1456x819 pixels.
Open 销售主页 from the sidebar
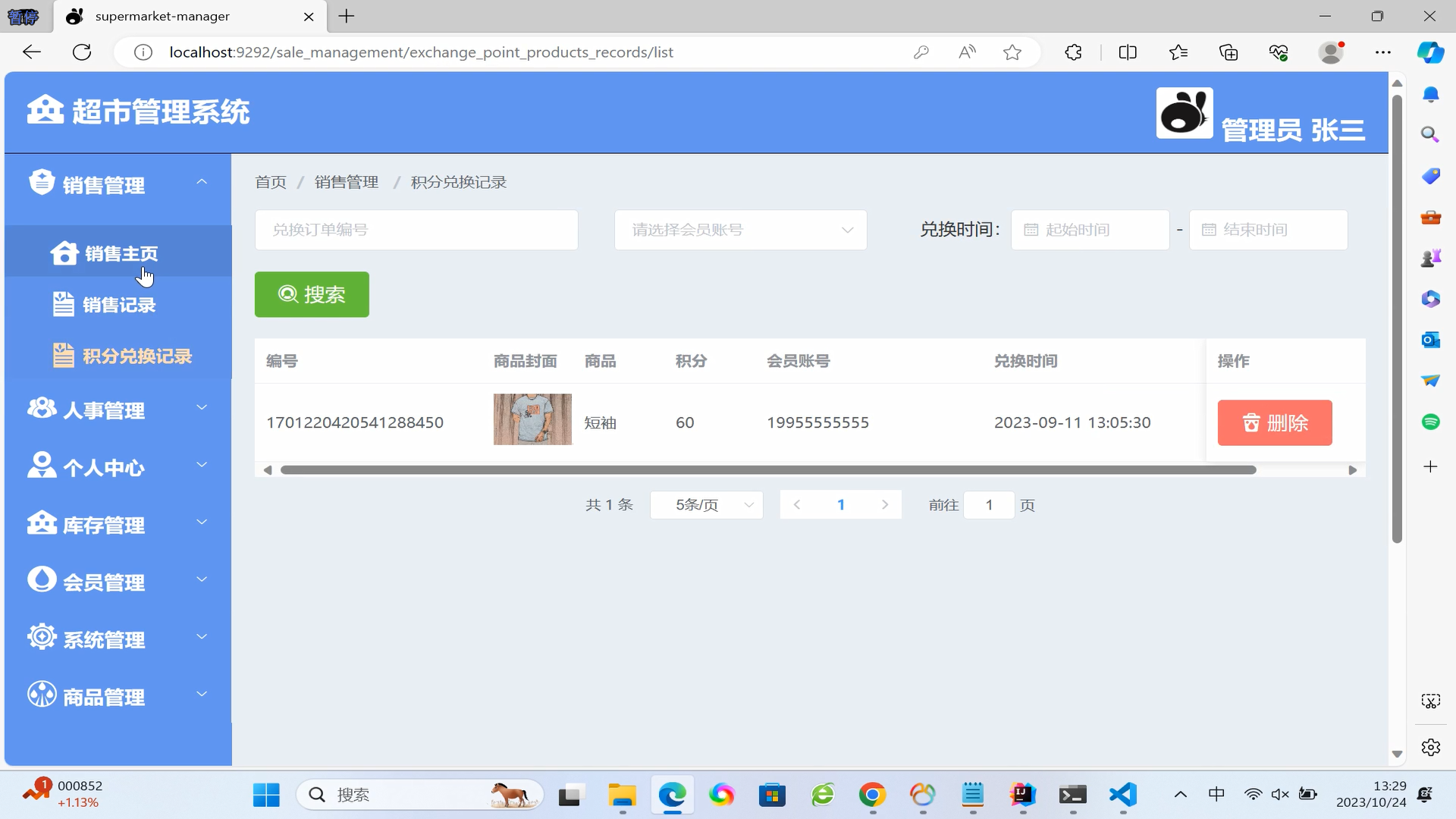click(x=120, y=253)
